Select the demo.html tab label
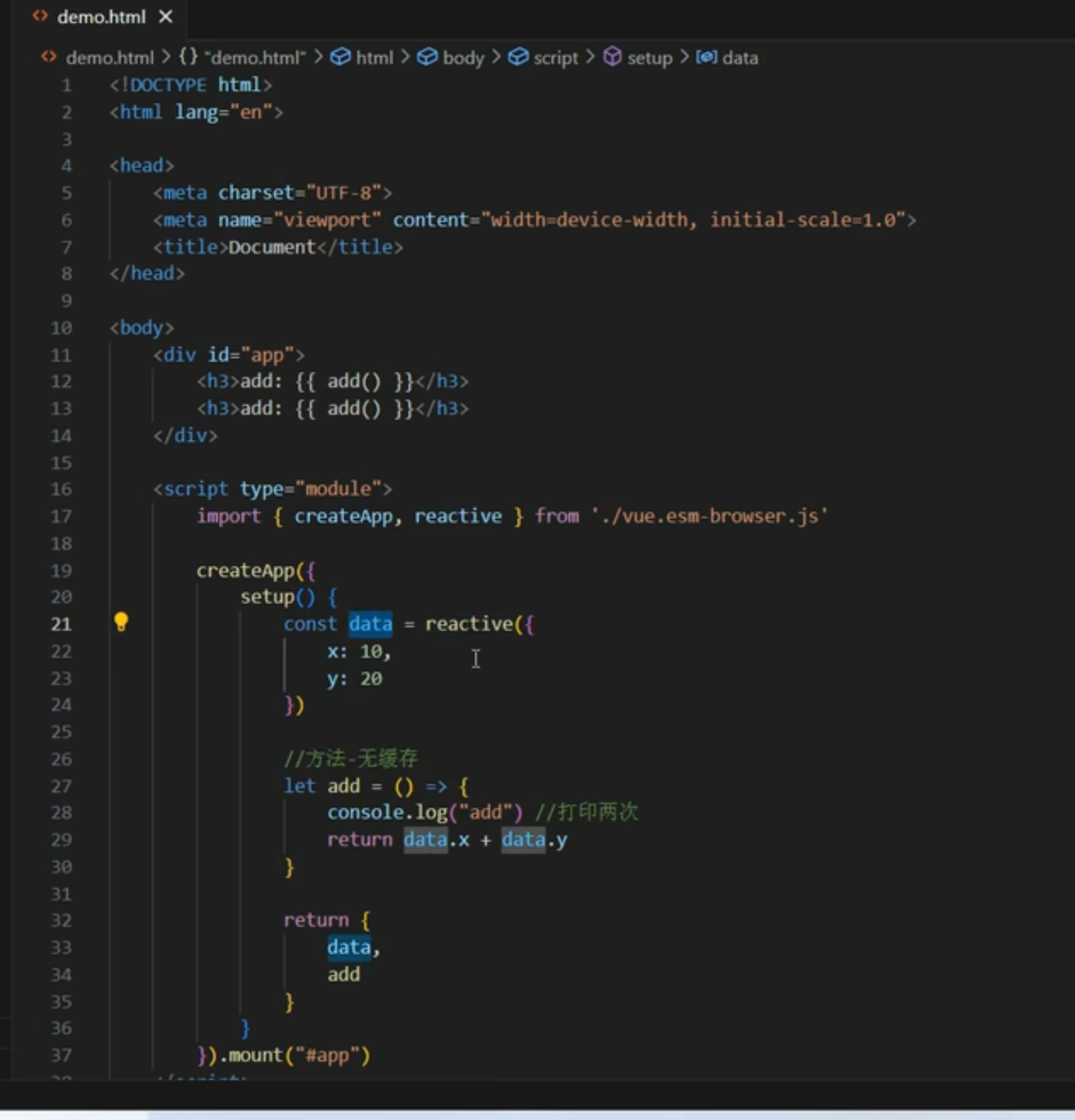The height and width of the screenshot is (1120, 1075). 101,17
